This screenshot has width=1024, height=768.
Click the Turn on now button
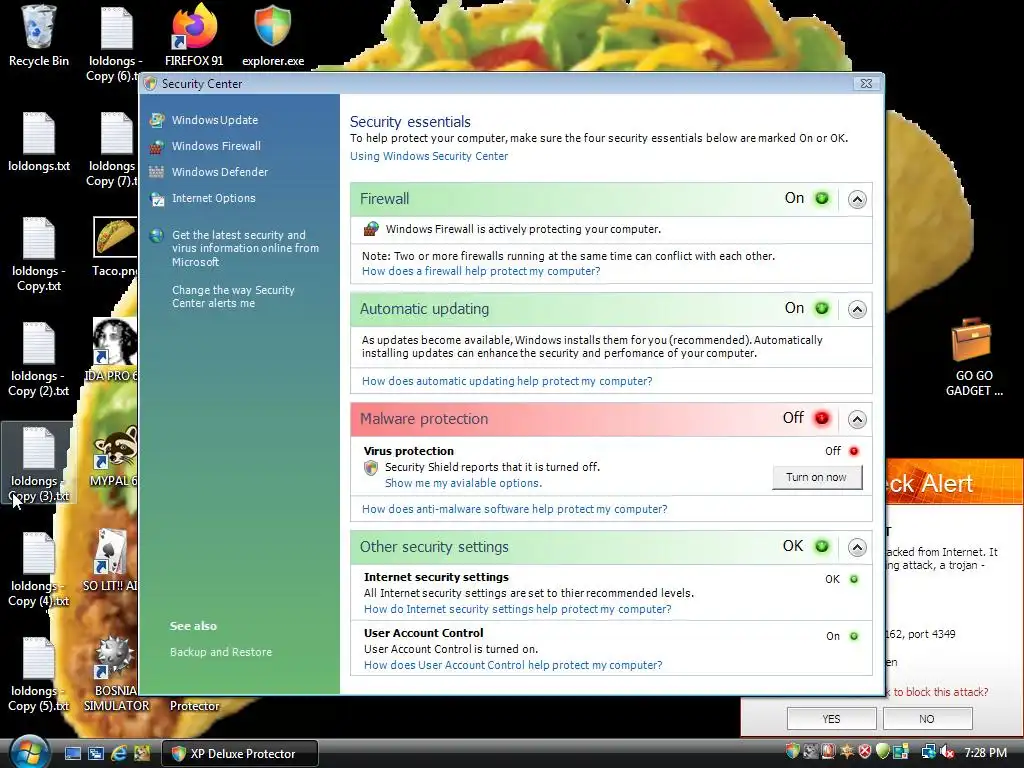pos(817,477)
